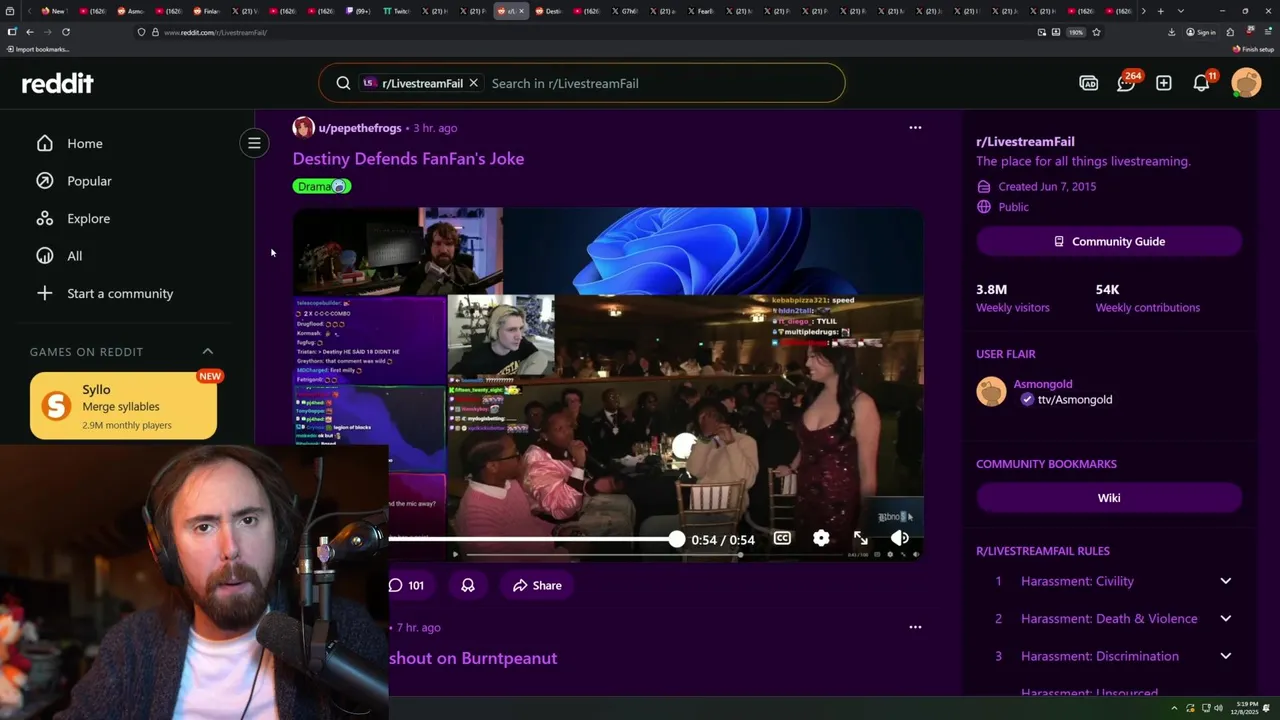Give an award to the post
This screenshot has width=1280, height=720.
[468, 585]
